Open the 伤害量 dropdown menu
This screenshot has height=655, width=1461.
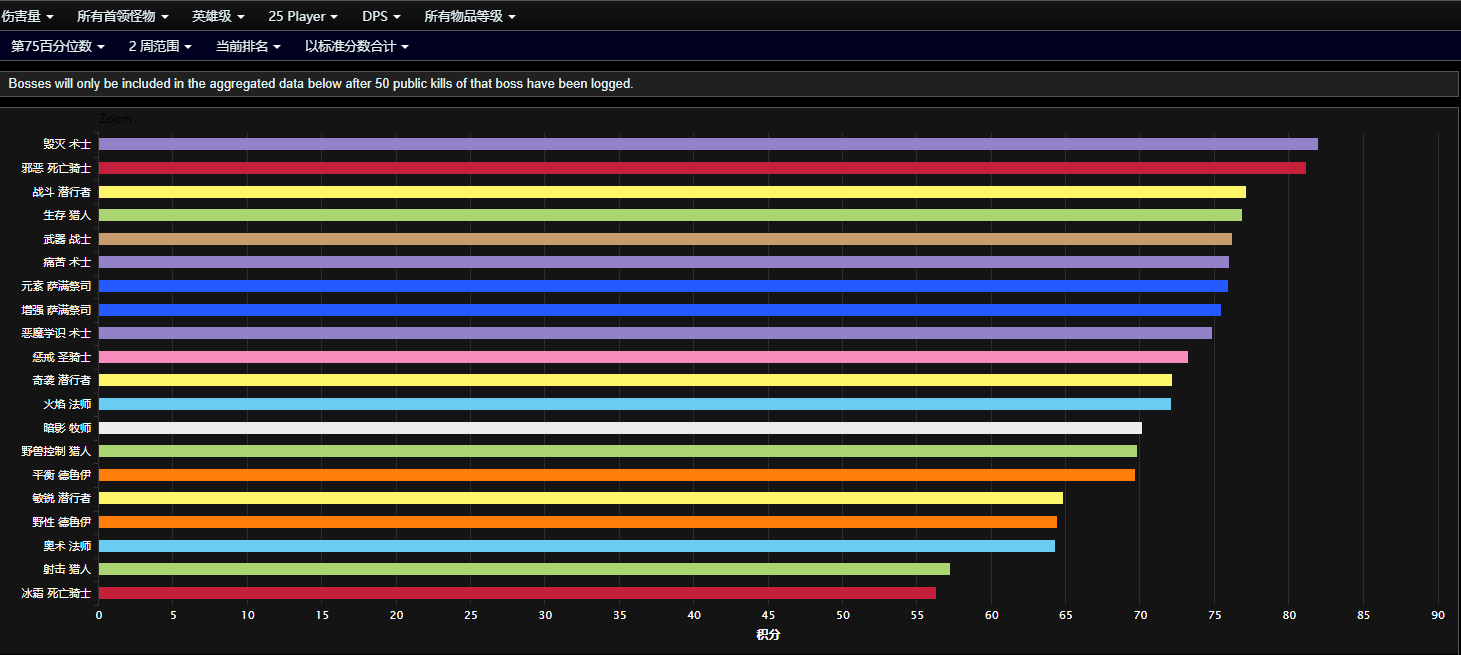(x=28, y=17)
